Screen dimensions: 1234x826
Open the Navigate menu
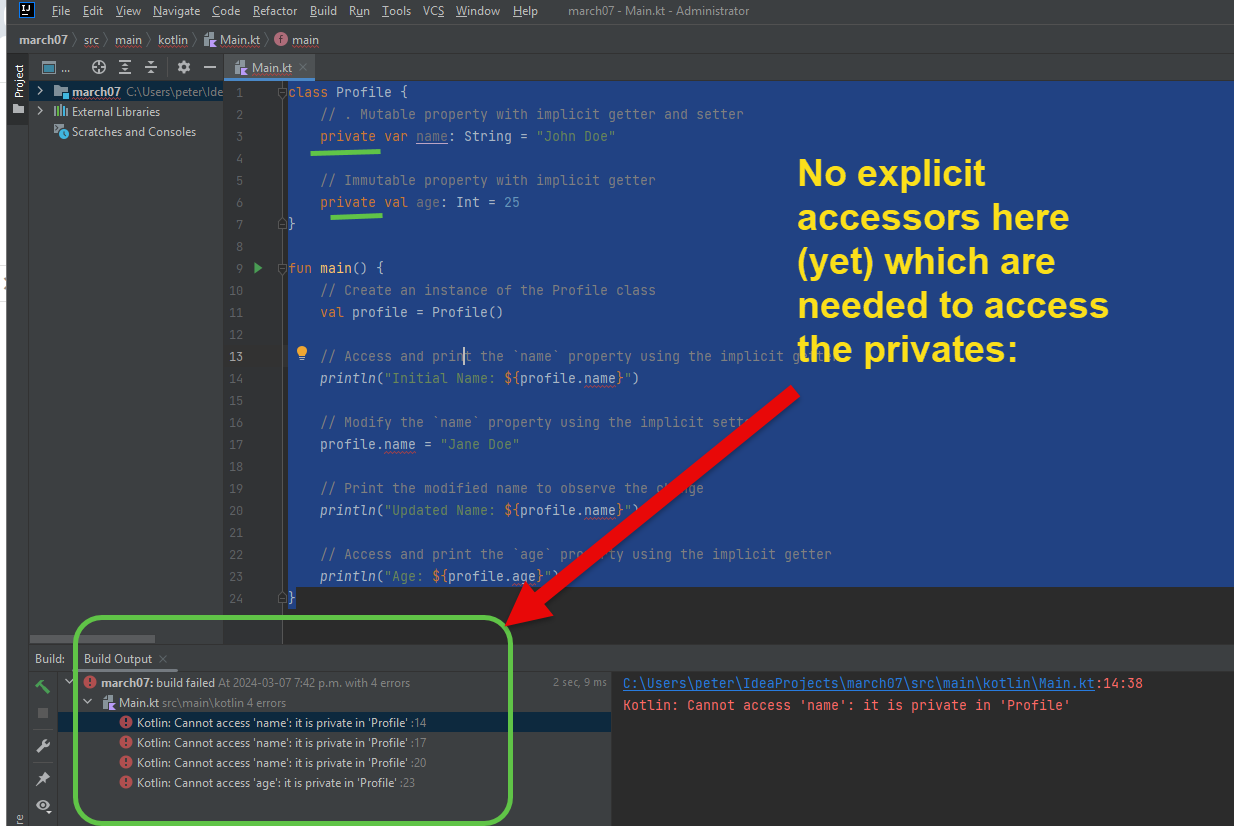click(x=176, y=11)
